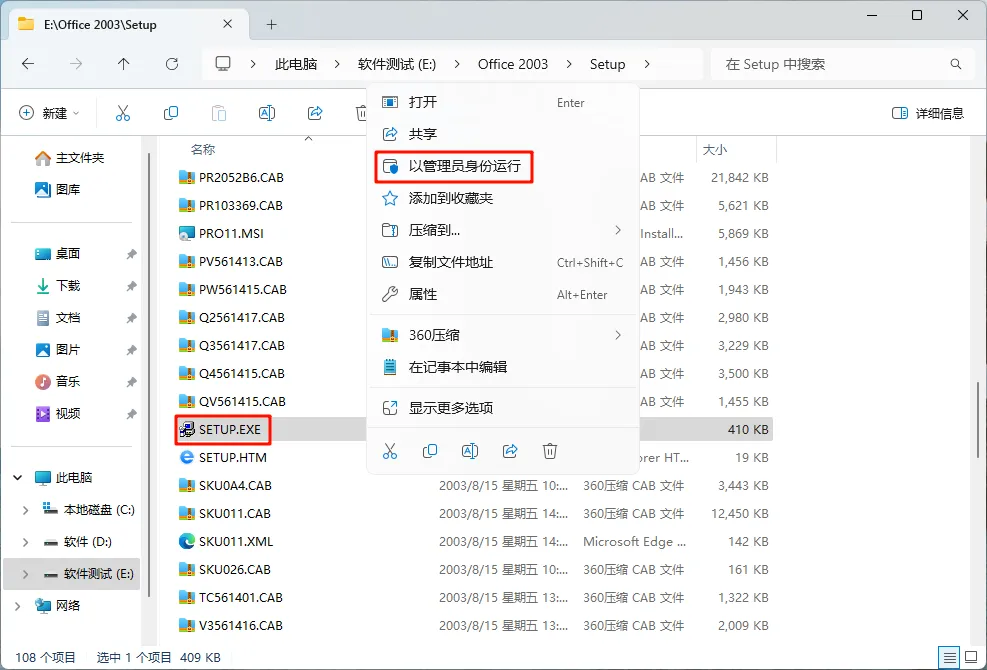Go up one folder level
Image resolution: width=987 pixels, height=670 pixels.
123,64
